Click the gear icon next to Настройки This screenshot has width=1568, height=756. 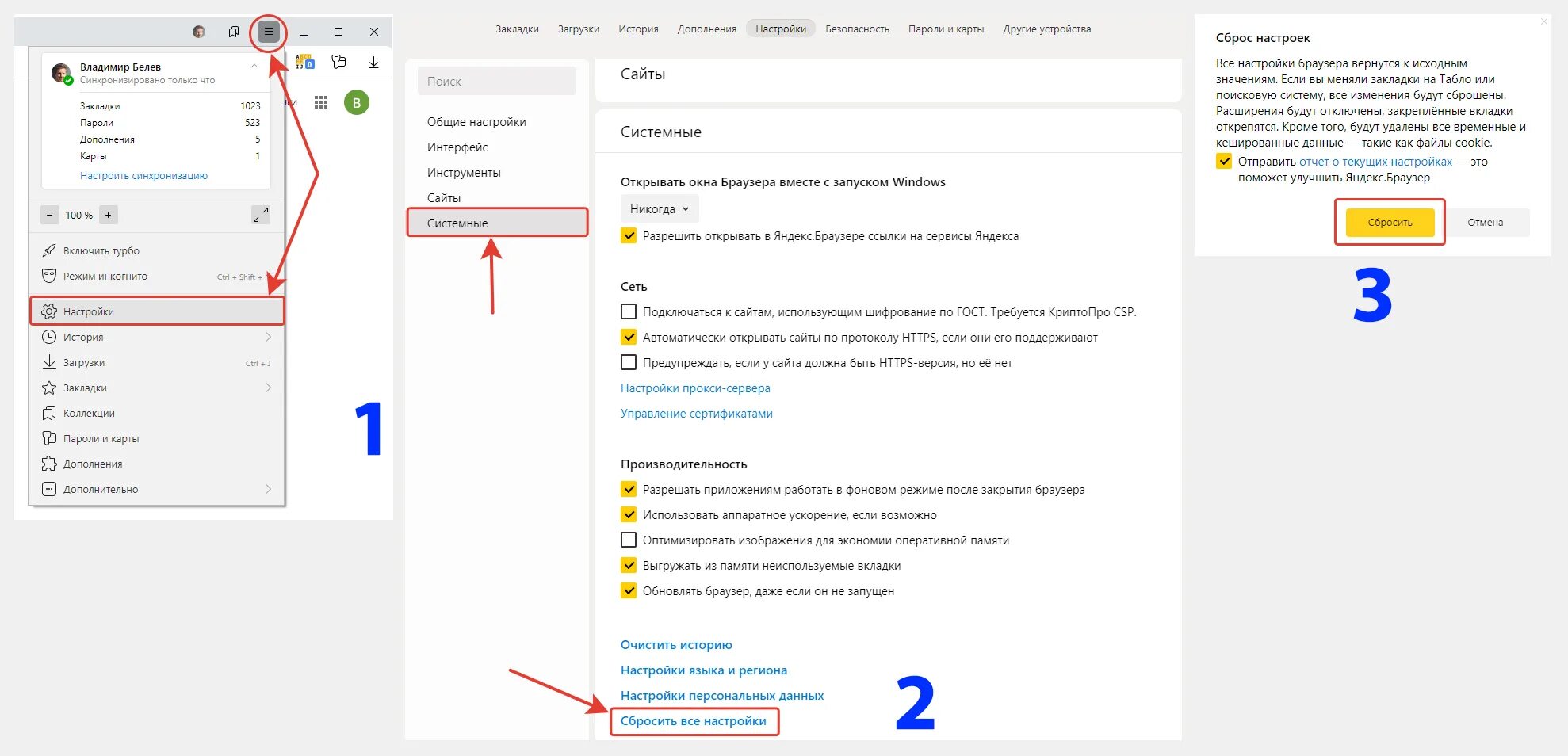[49, 311]
